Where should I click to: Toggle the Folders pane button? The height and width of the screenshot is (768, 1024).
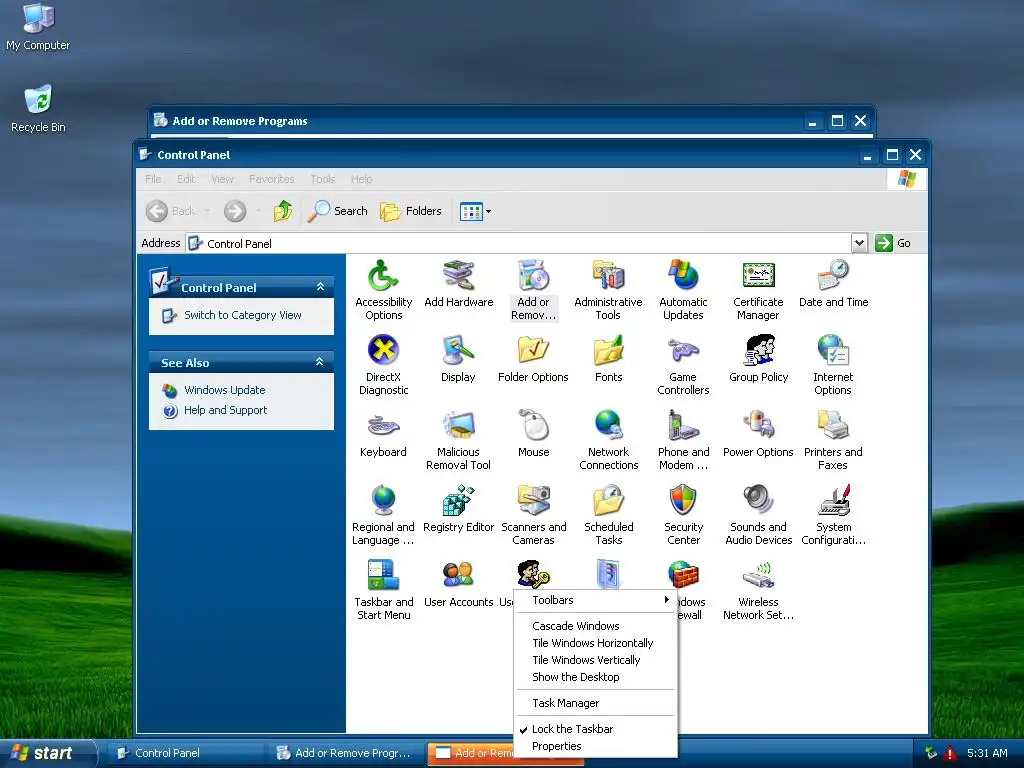coord(411,211)
